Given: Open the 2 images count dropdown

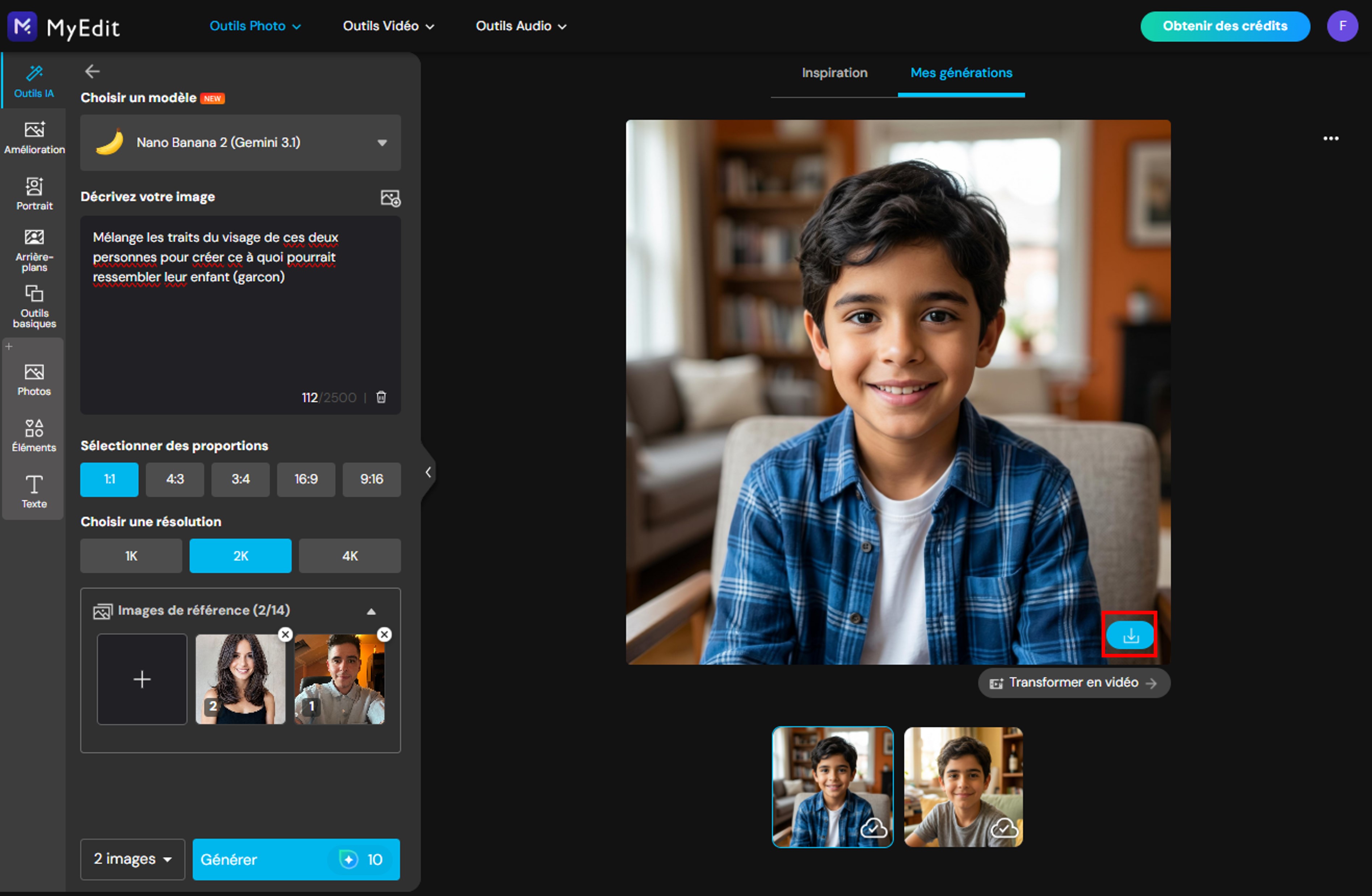Looking at the screenshot, I should (132, 858).
